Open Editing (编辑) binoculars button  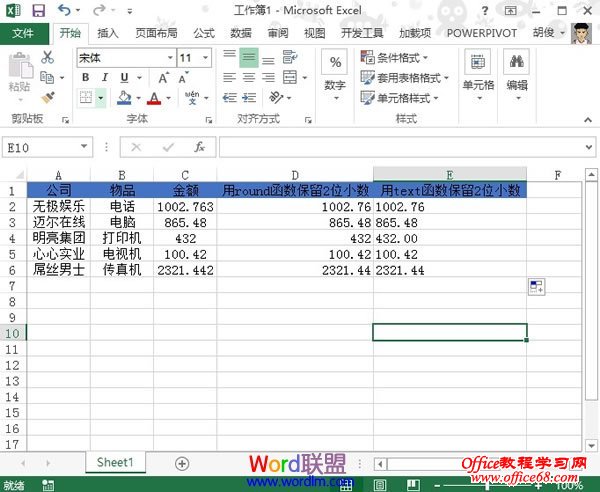(x=517, y=75)
